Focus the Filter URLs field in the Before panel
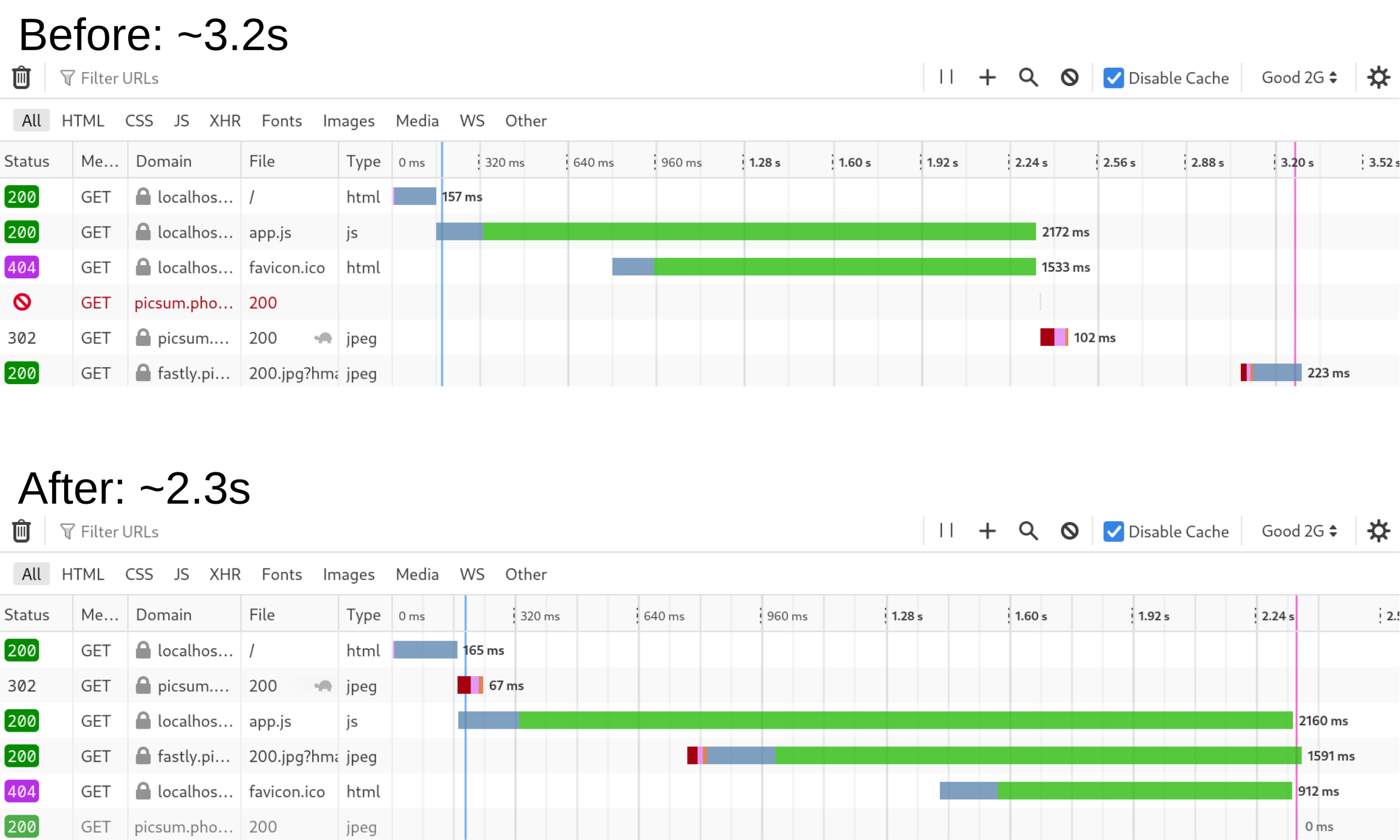 (484, 78)
